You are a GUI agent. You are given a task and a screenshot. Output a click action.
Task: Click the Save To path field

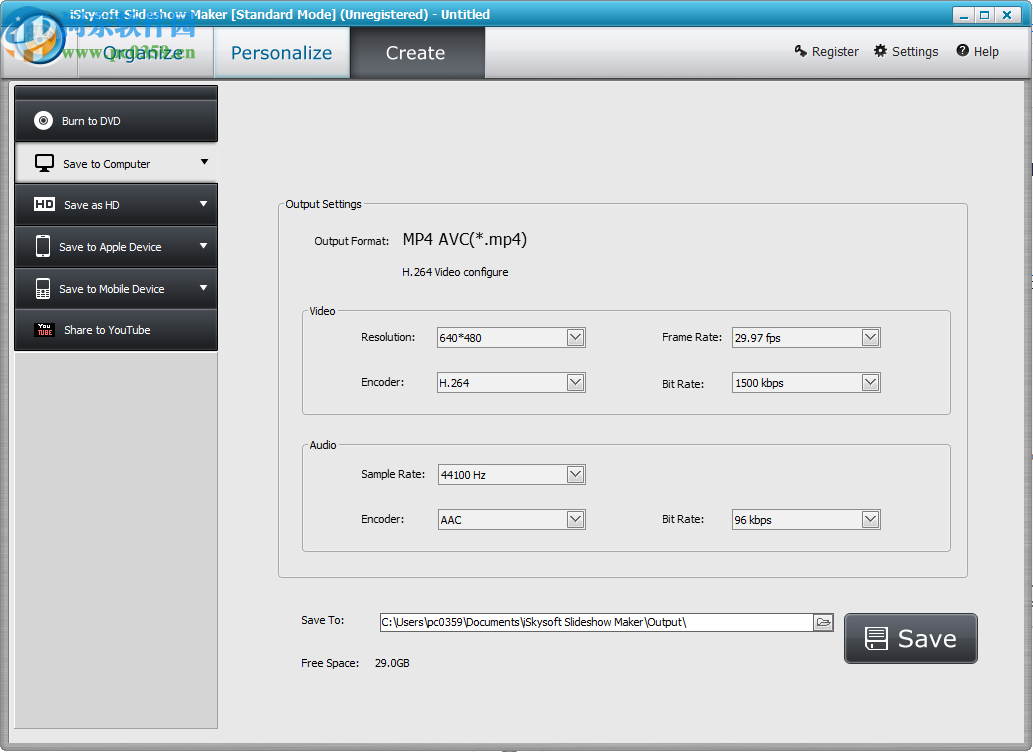tap(595, 622)
